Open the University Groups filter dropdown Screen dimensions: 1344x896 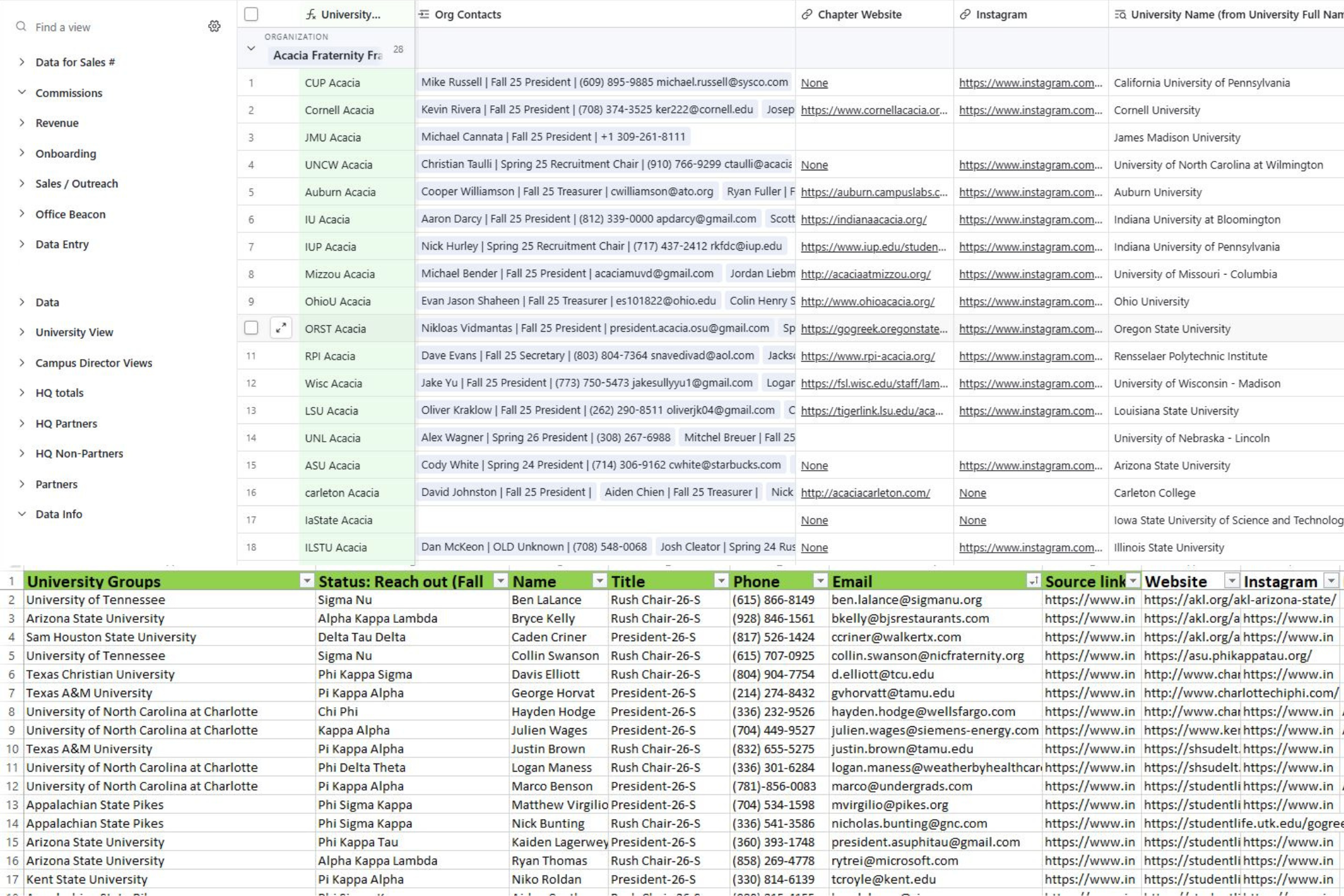(307, 581)
